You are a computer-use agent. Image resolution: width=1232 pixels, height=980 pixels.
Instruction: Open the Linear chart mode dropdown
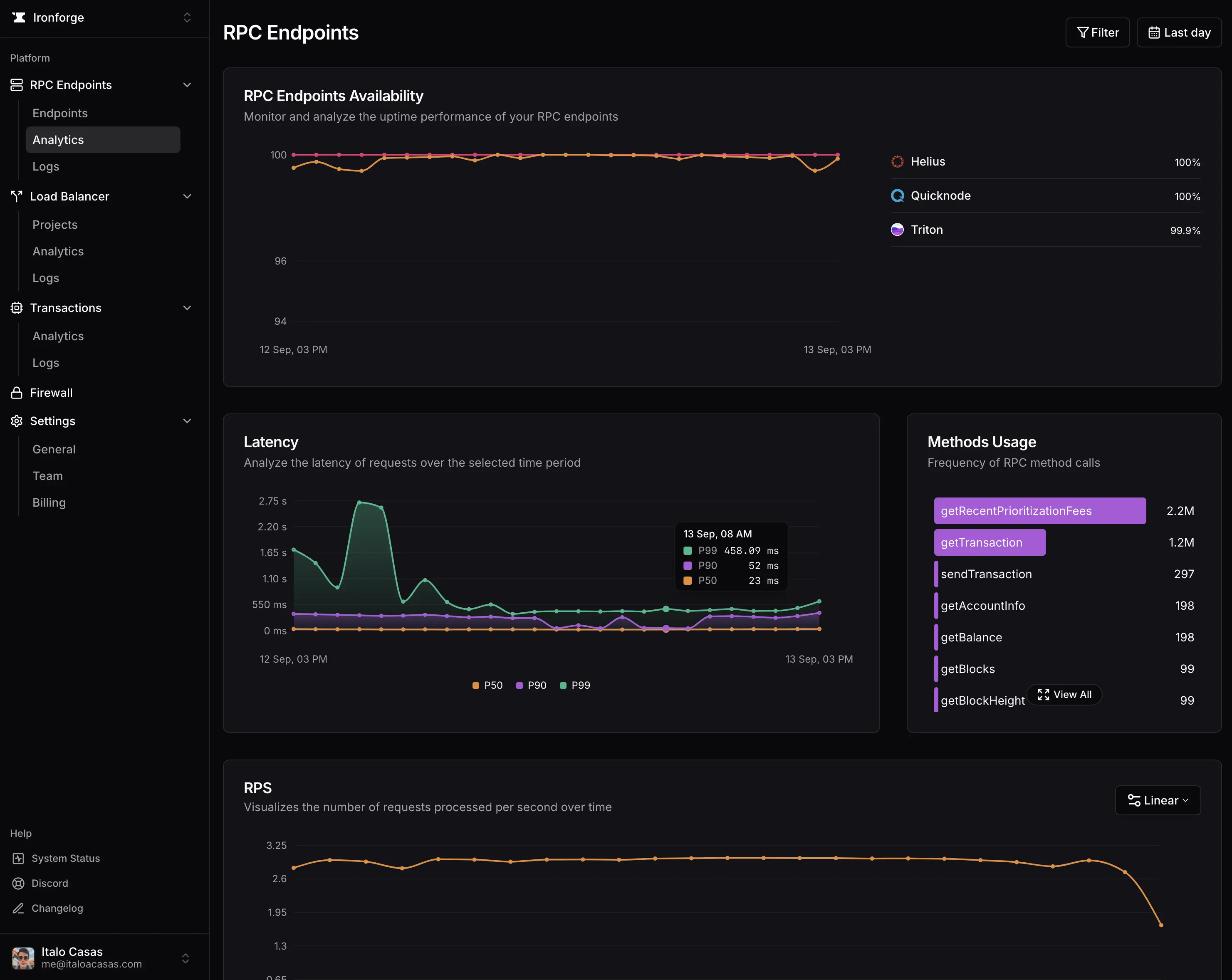(1158, 800)
